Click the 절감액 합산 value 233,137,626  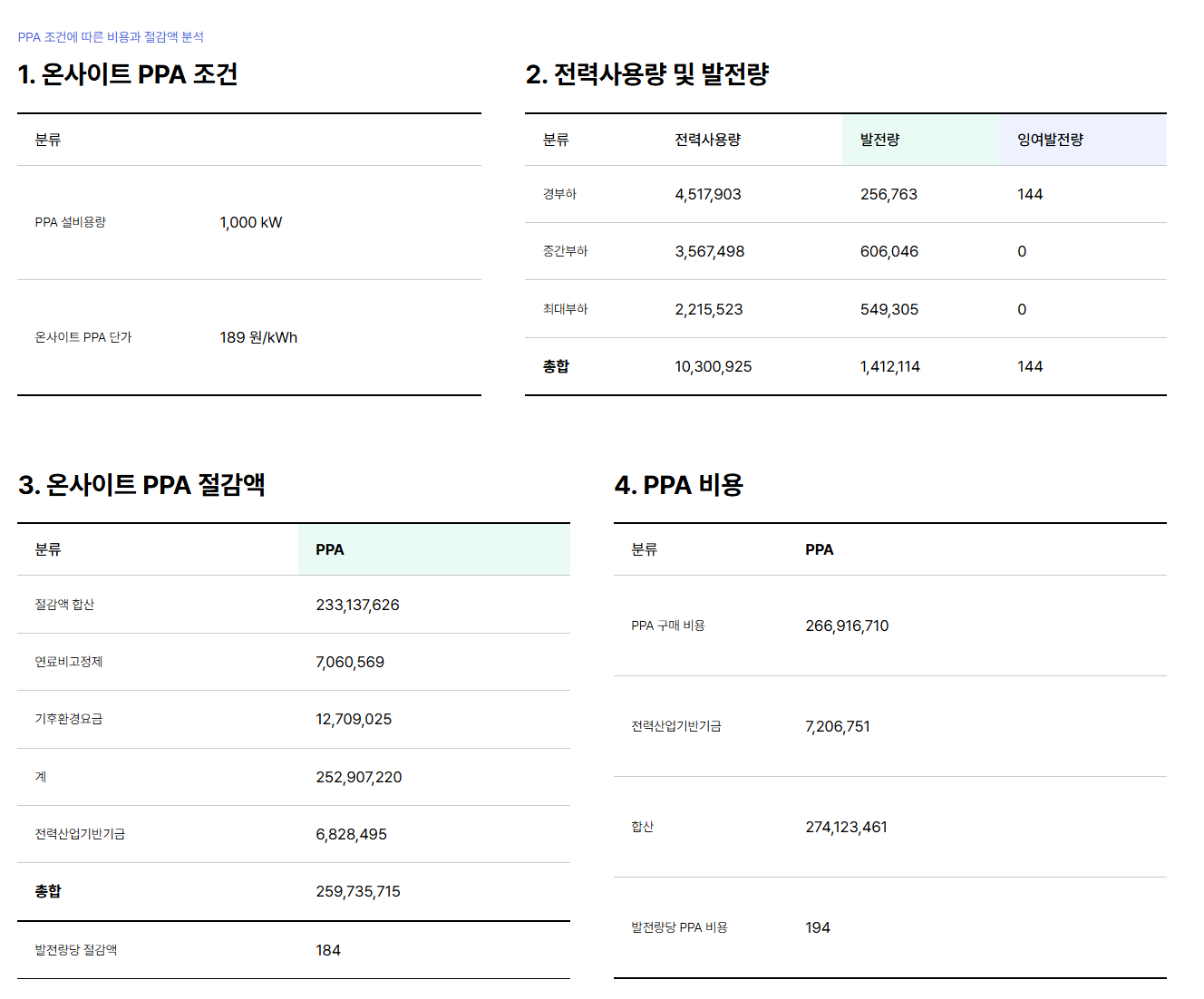tap(357, 605)
